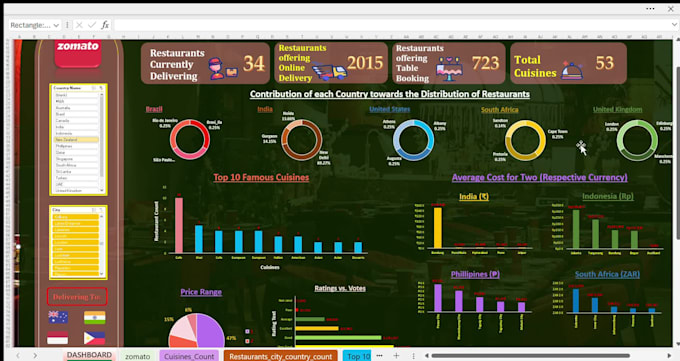The height and width of the screenshot is (361, 680).
Task: Select the South Africa donut chart
Action: coord(525,140)
